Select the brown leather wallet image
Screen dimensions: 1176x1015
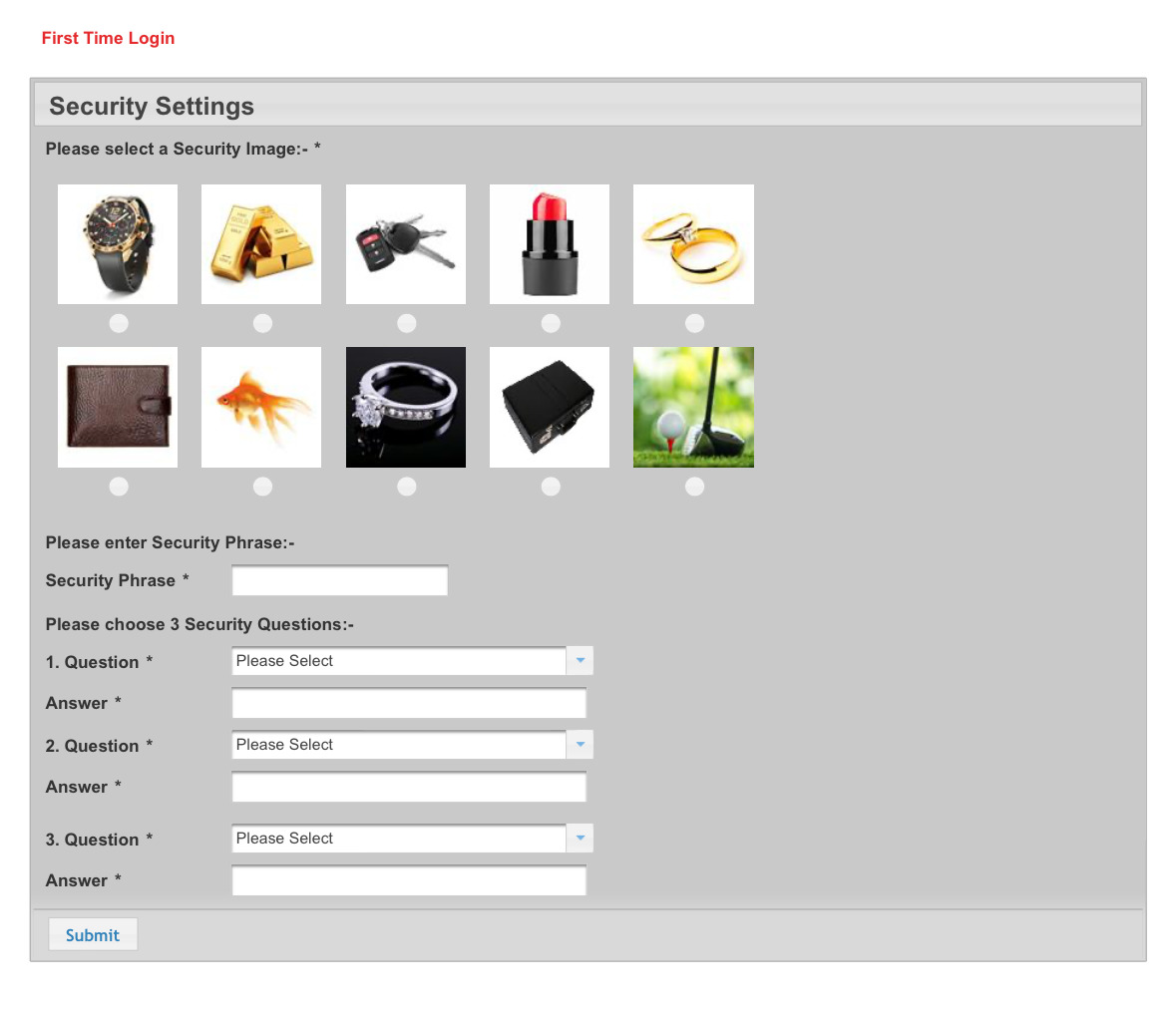tap(118, 407)
